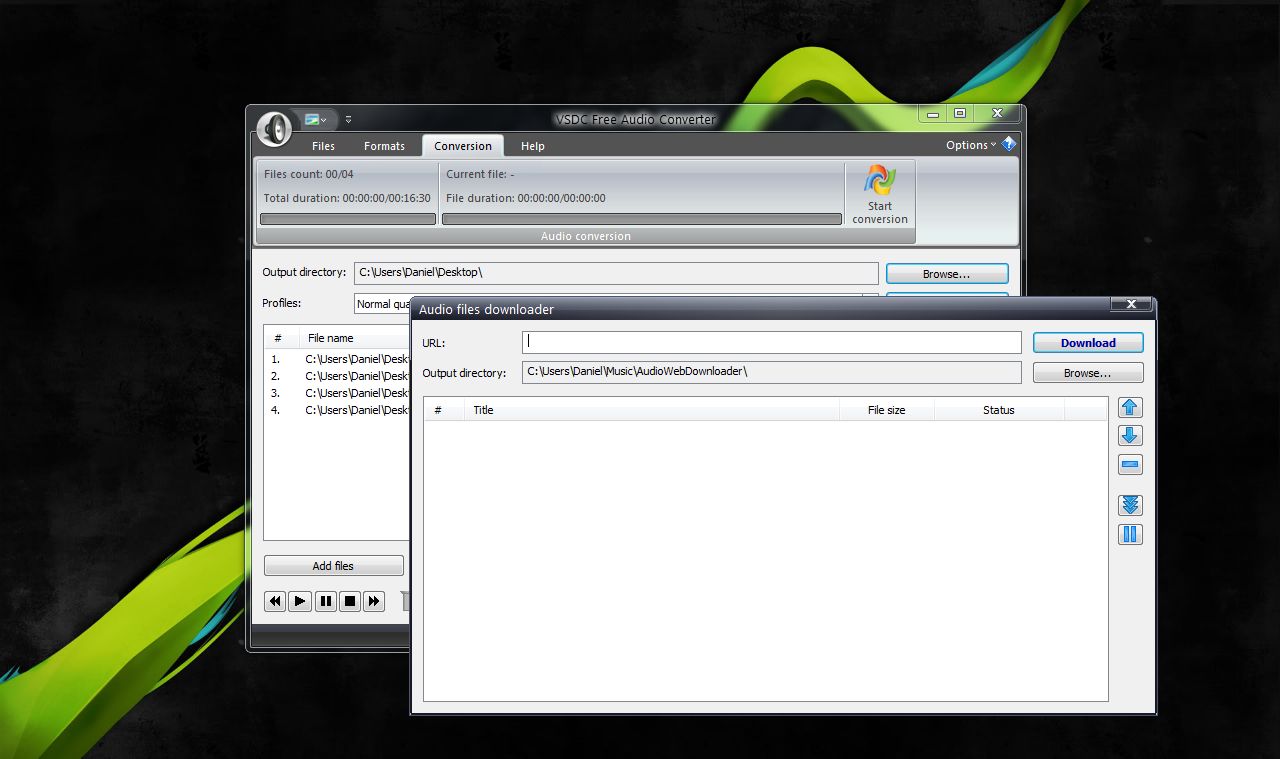Click the move down arrow icon

click(x=1130, y=436)
